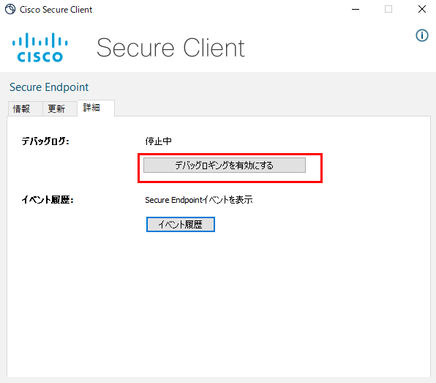Image resolution: width=436 pixels, height=383 pixels.
Task: Click the Secure Endpointイベントを表示 text
Action: click(x=199, y=200)
